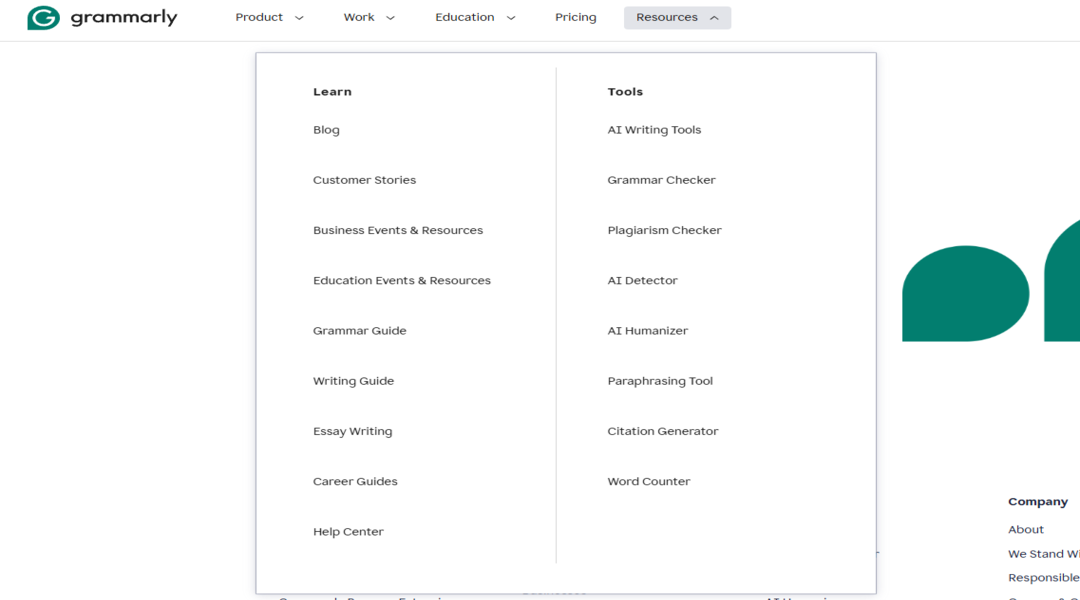Open the Citation Generator
This screenshot has height=600, width=1080.
(663, 431)
